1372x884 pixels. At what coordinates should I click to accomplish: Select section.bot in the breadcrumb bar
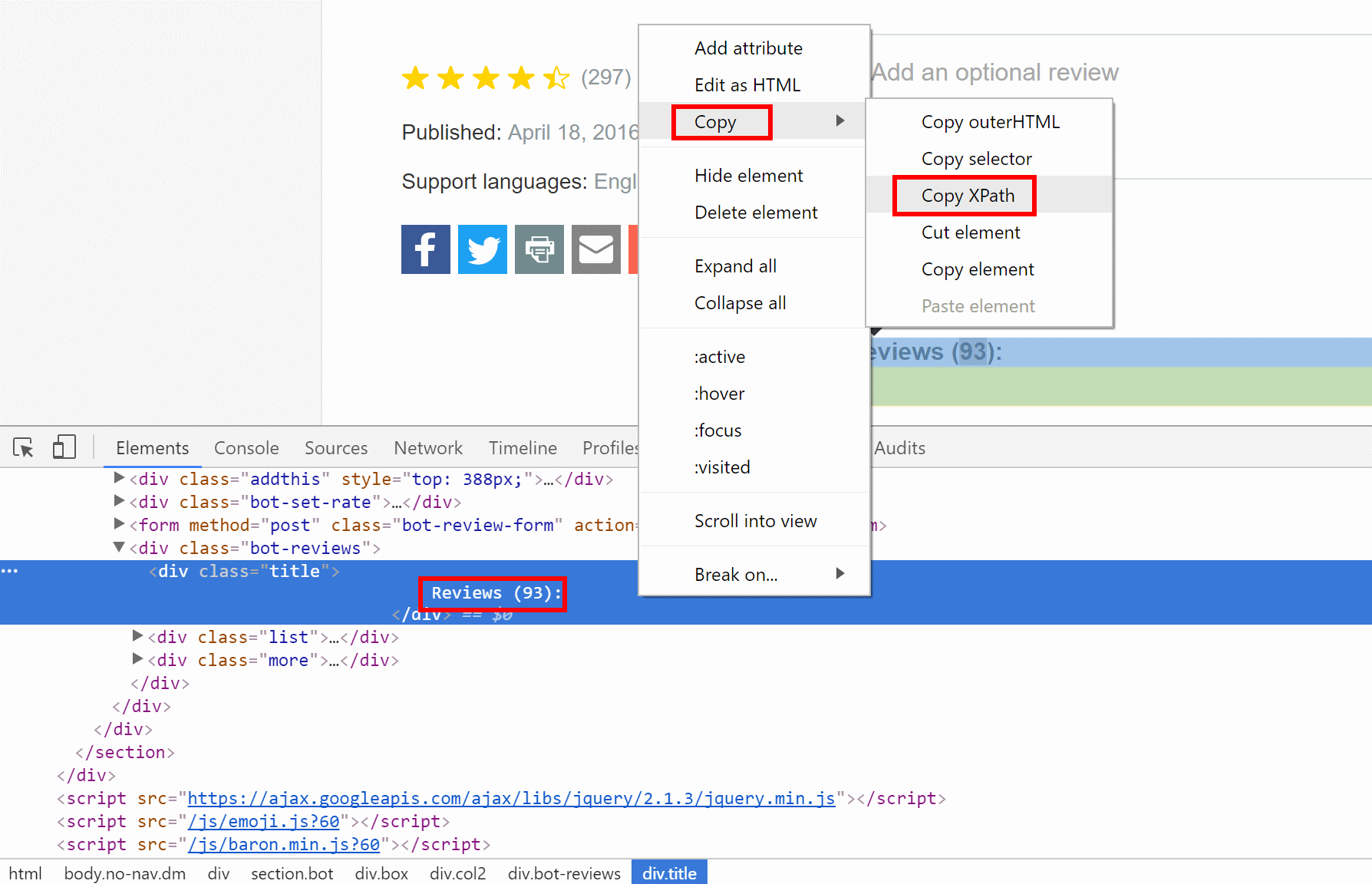tap(292, 873)
